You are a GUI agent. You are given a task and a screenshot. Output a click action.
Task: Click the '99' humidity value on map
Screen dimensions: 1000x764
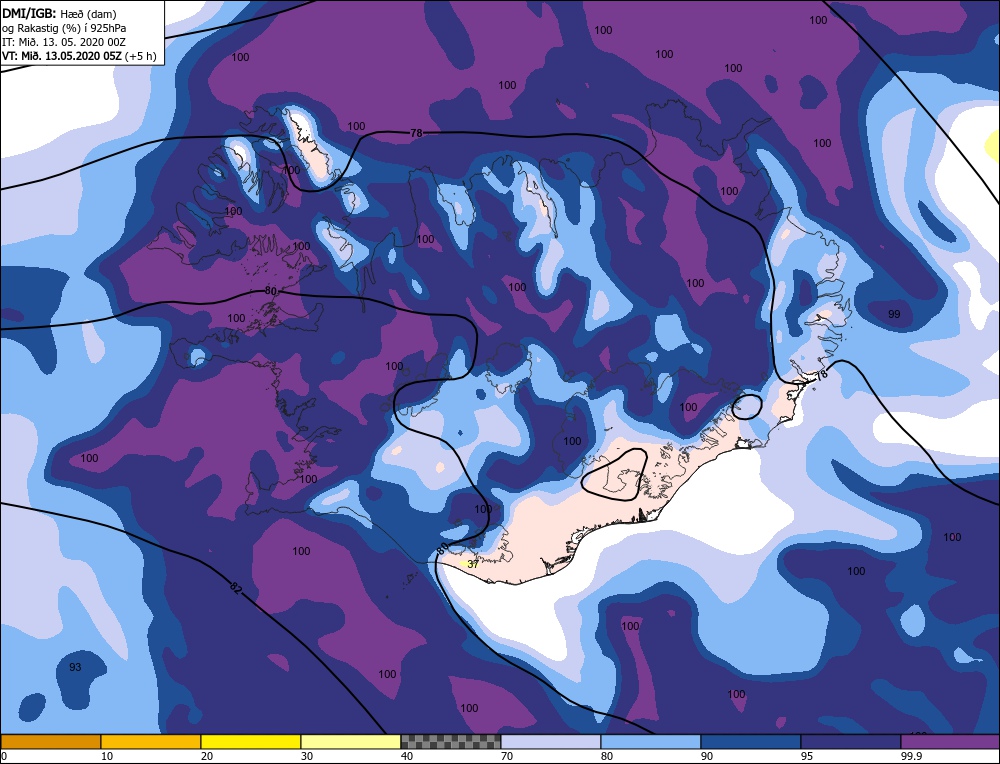(x=894, y=314)
